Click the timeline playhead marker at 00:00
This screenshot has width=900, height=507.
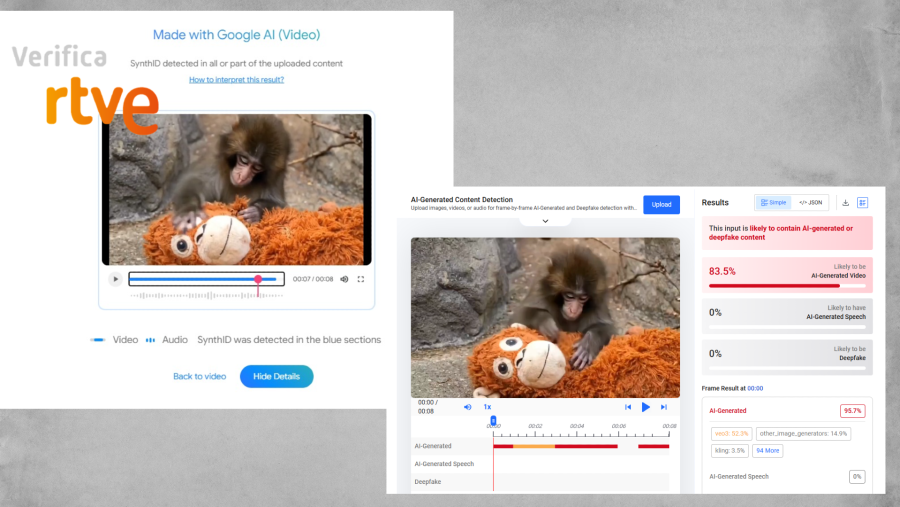[x=494, y=421]
